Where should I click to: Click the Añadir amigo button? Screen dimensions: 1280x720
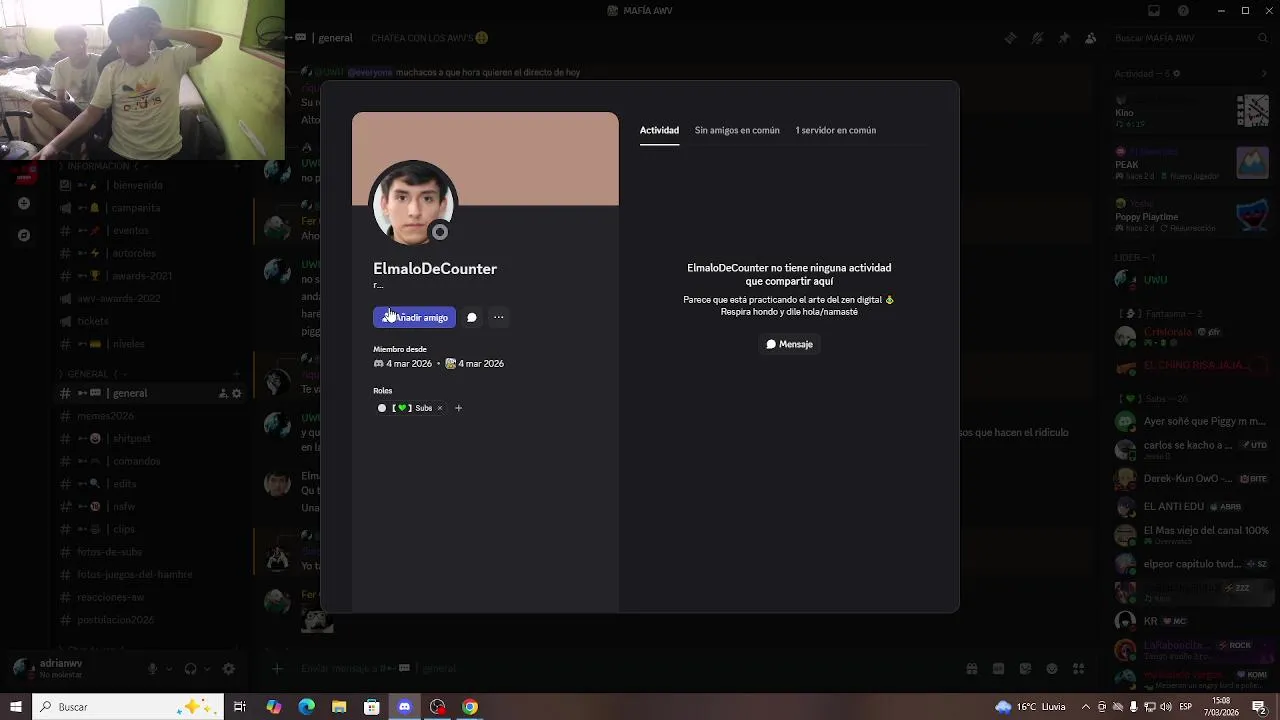(x=414, y=317)
